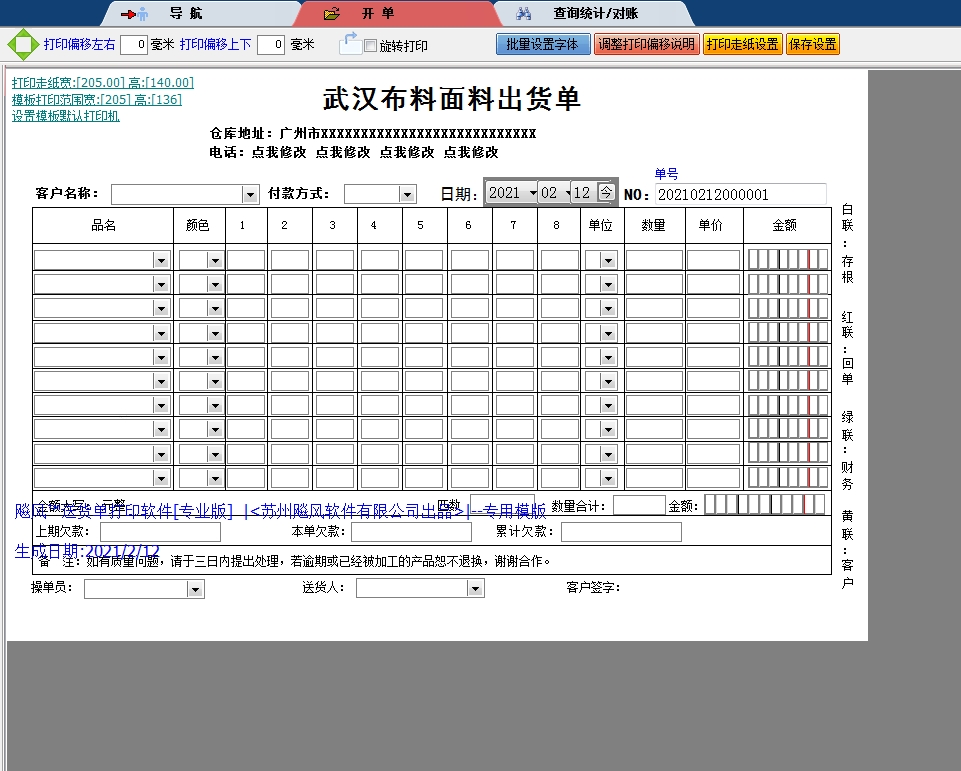This screenshot has width=961, height=771.
Task: Click the binoculars icon on 查询统计/对账 tab
Action: 524,13
